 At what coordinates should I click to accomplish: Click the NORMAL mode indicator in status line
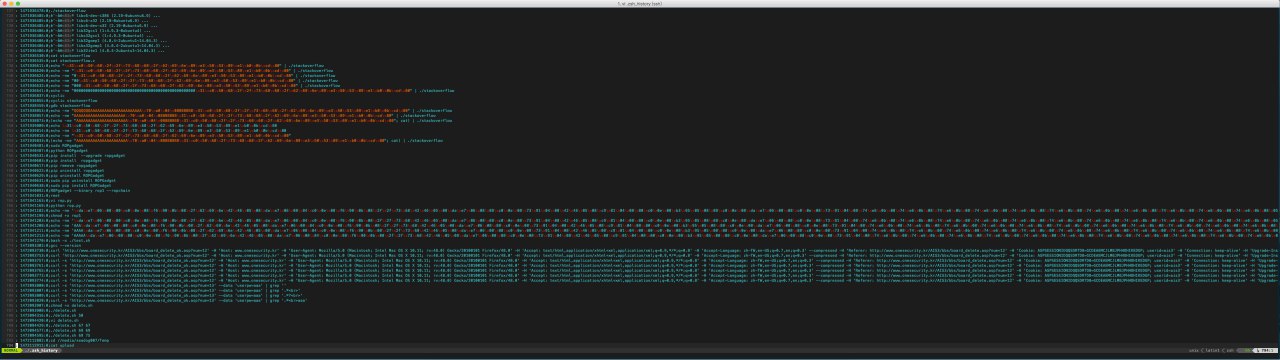click(x=10, y=351)
